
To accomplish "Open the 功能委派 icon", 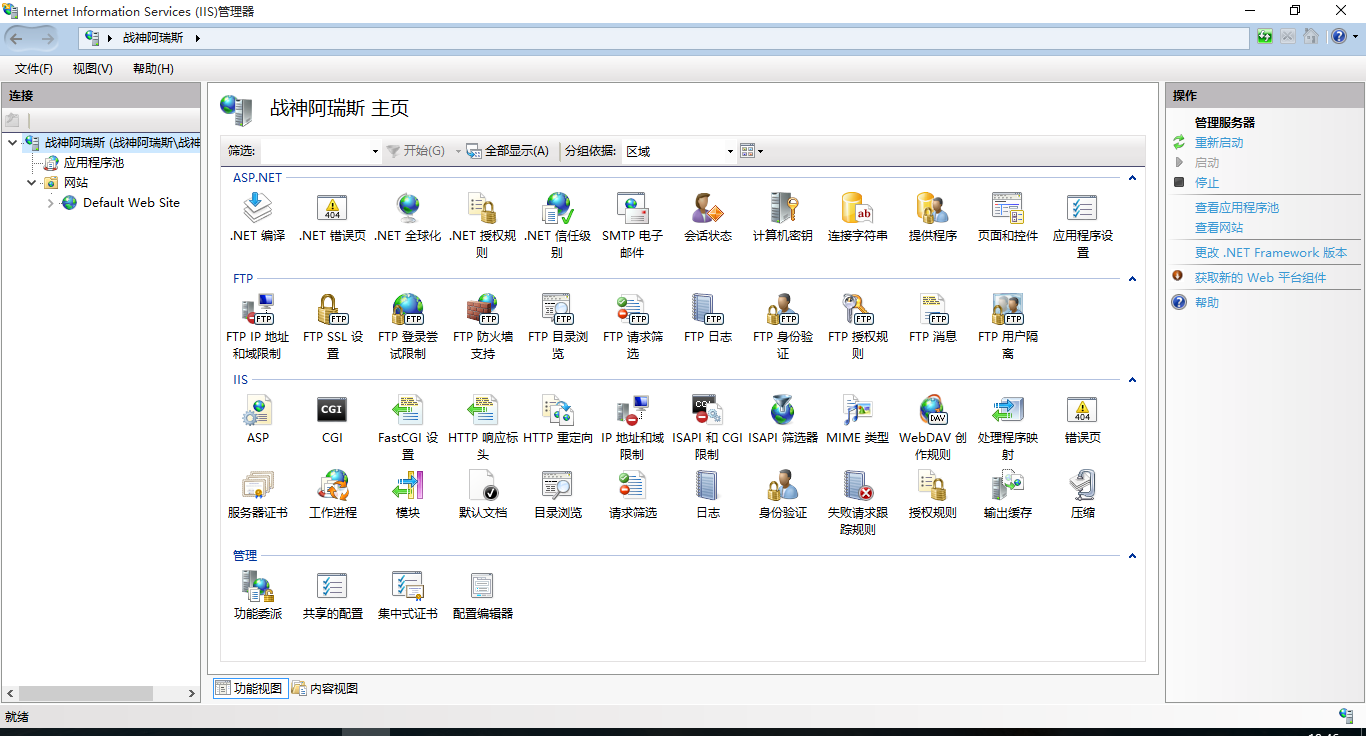I will (258, 586).
